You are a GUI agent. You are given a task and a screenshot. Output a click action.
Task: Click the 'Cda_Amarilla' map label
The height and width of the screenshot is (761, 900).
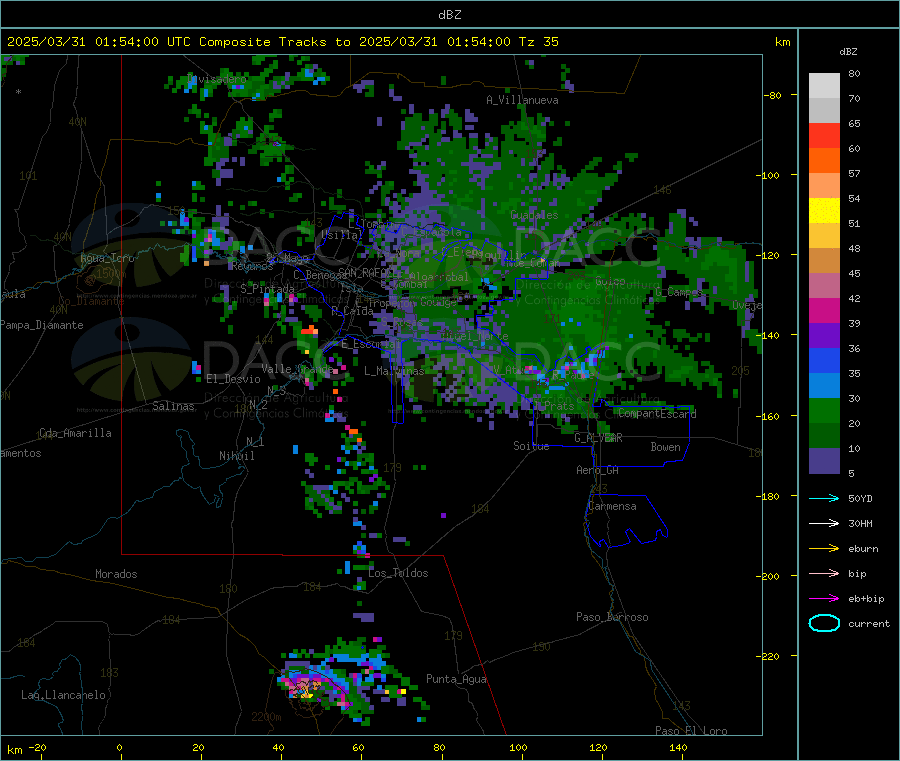click(75, 433)
